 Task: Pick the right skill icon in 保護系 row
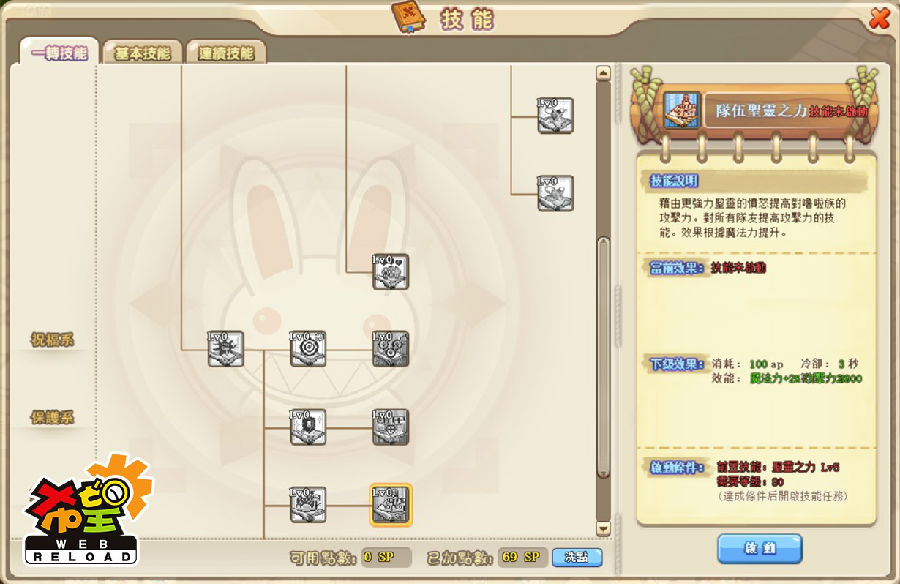(x=390, y=427)
